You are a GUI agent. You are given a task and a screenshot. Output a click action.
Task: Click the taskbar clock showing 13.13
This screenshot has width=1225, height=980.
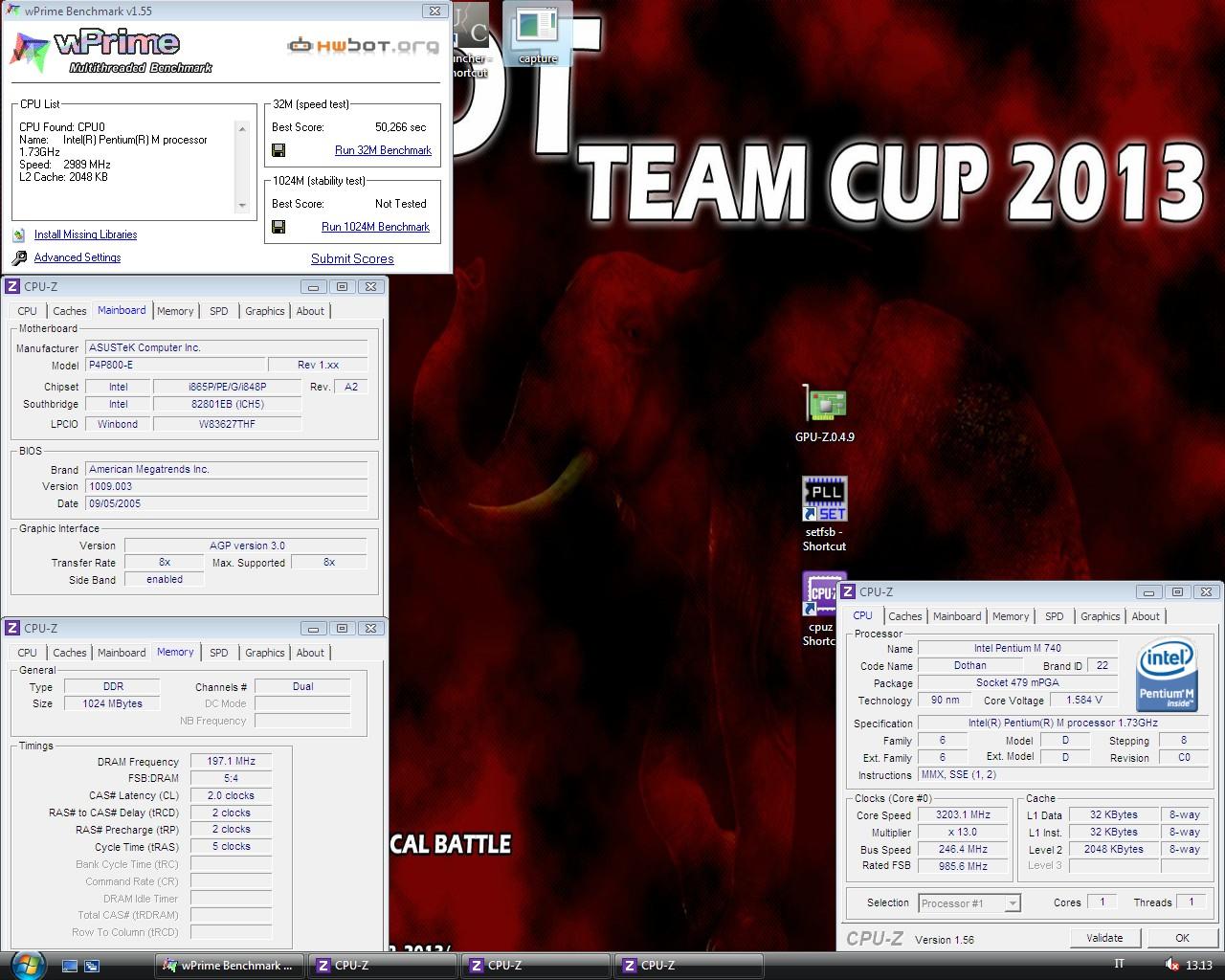1198,965
